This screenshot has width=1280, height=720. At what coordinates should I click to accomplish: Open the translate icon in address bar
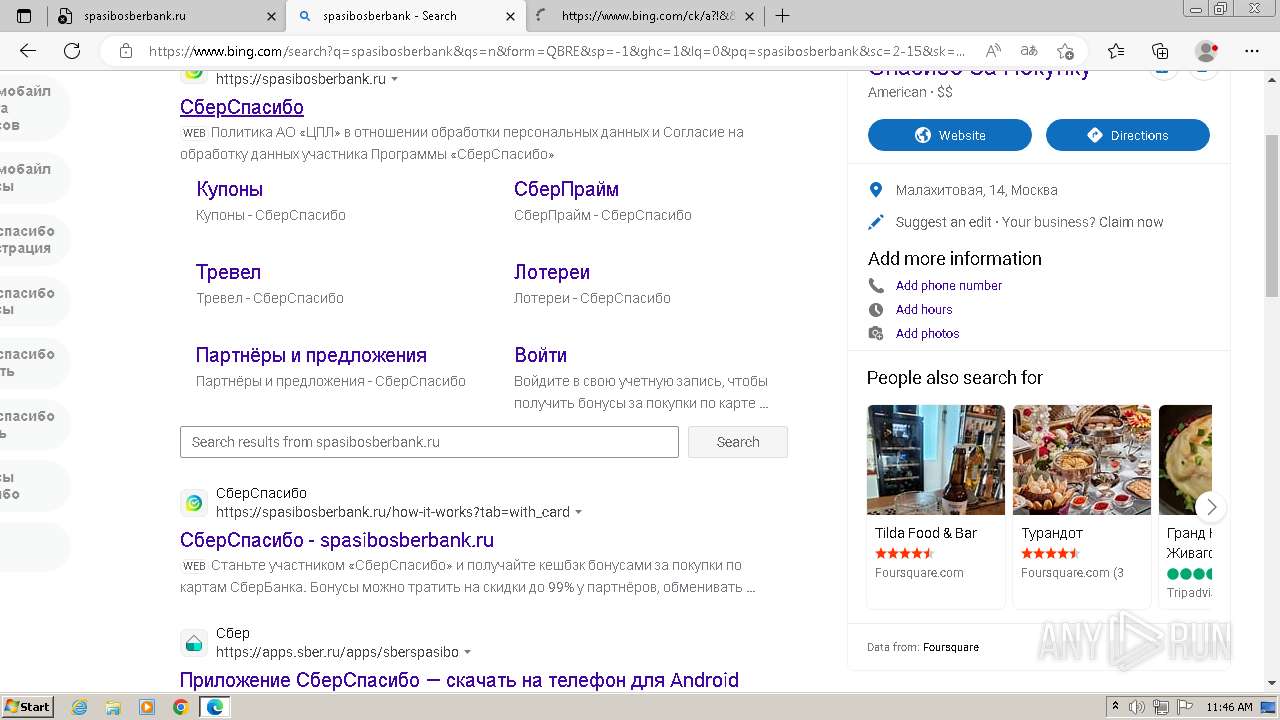coord(1029,51)
